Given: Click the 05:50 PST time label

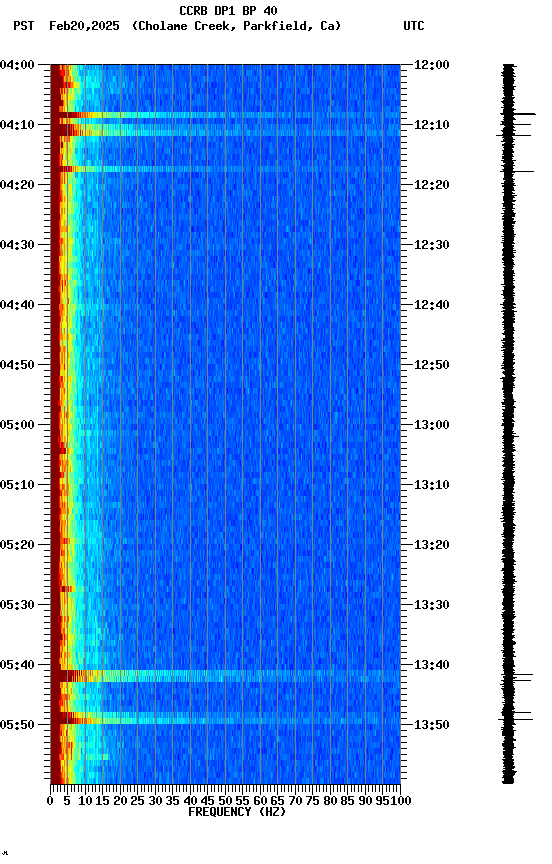Looking at the screenshot, I should 17,725.
